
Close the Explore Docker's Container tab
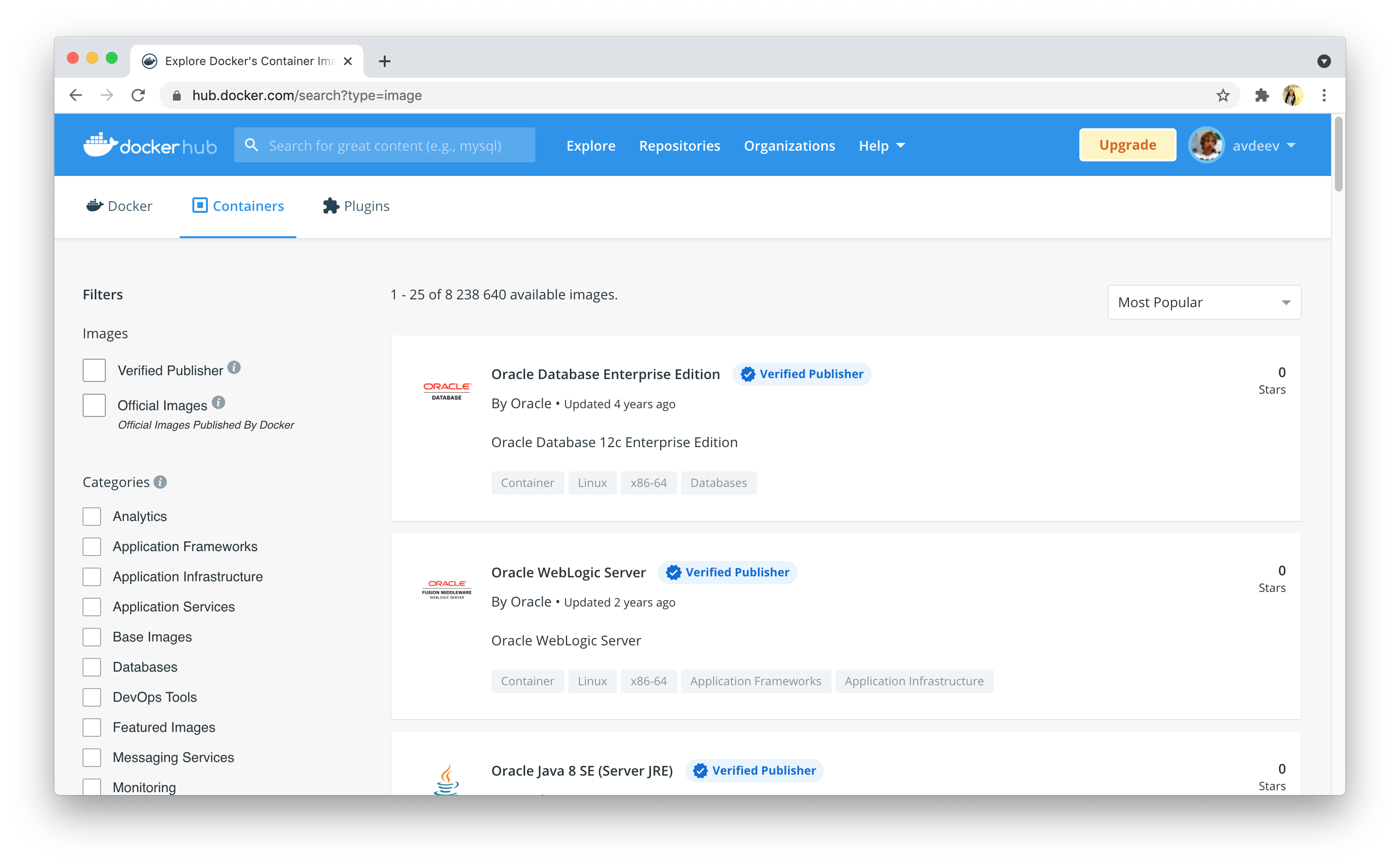(x=347, y=61)
